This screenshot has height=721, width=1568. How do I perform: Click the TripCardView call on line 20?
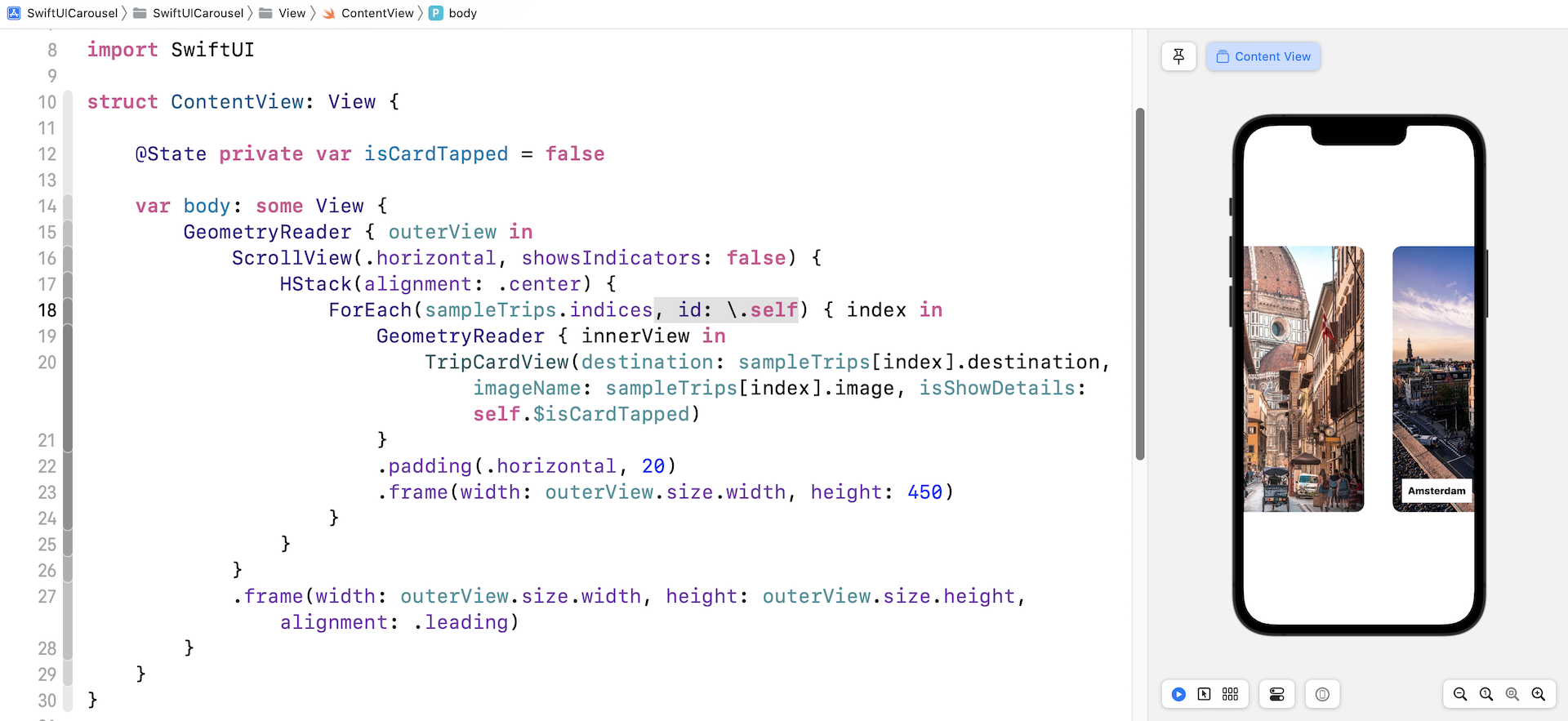(x=497, y=363)
